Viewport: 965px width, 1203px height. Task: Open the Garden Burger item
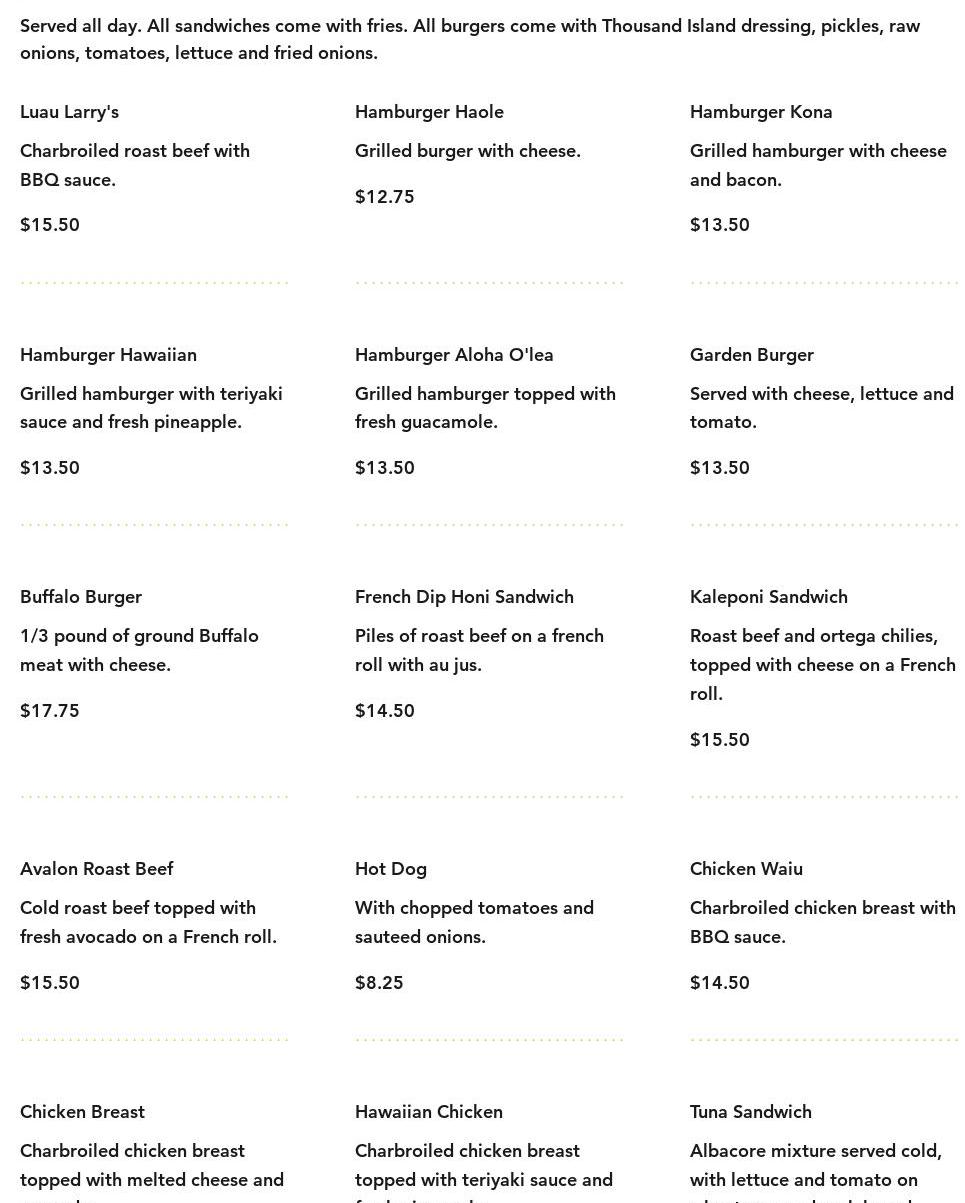(x=751, y=355)
